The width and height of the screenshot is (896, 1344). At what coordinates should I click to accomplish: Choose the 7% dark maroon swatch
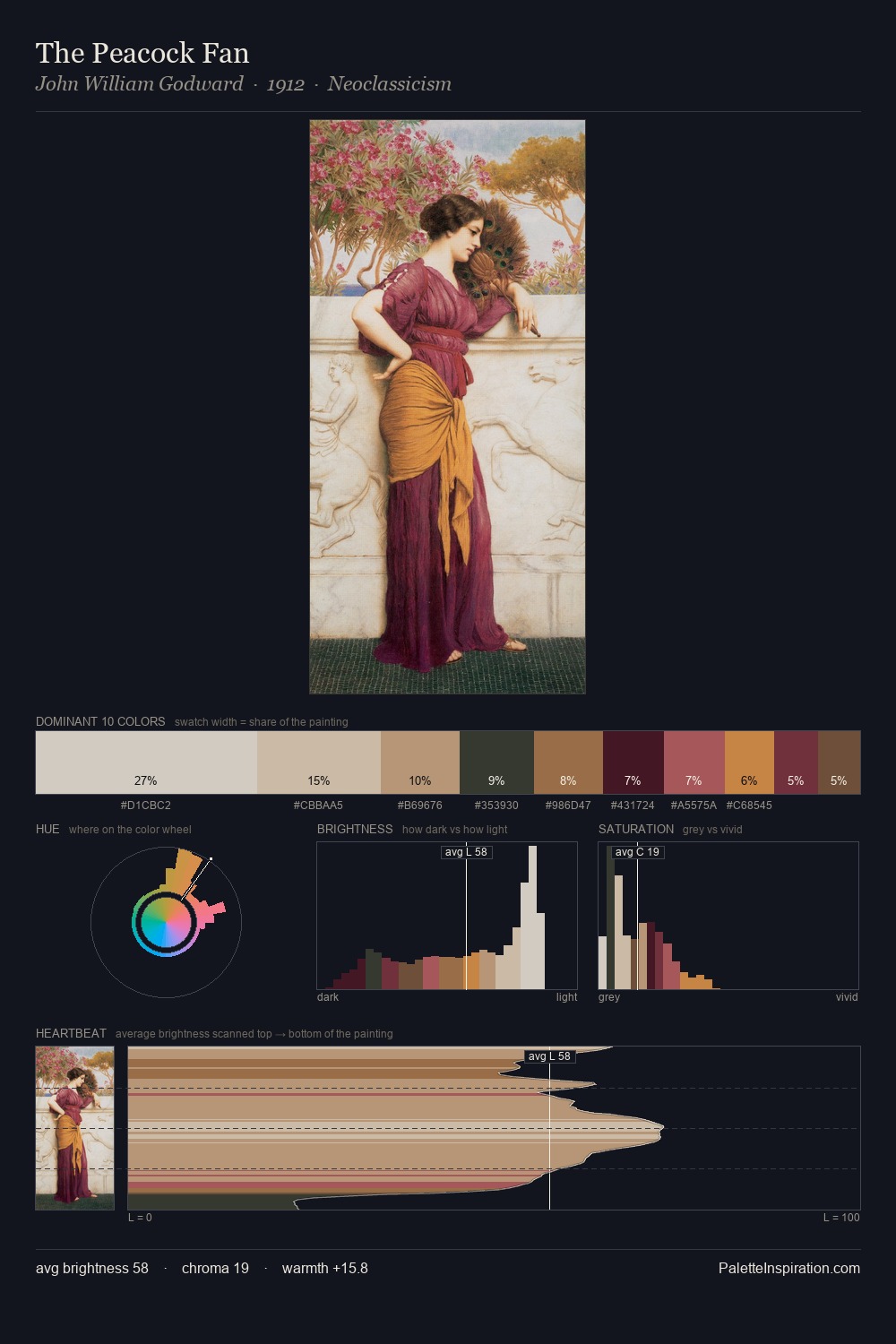point(633,762)
